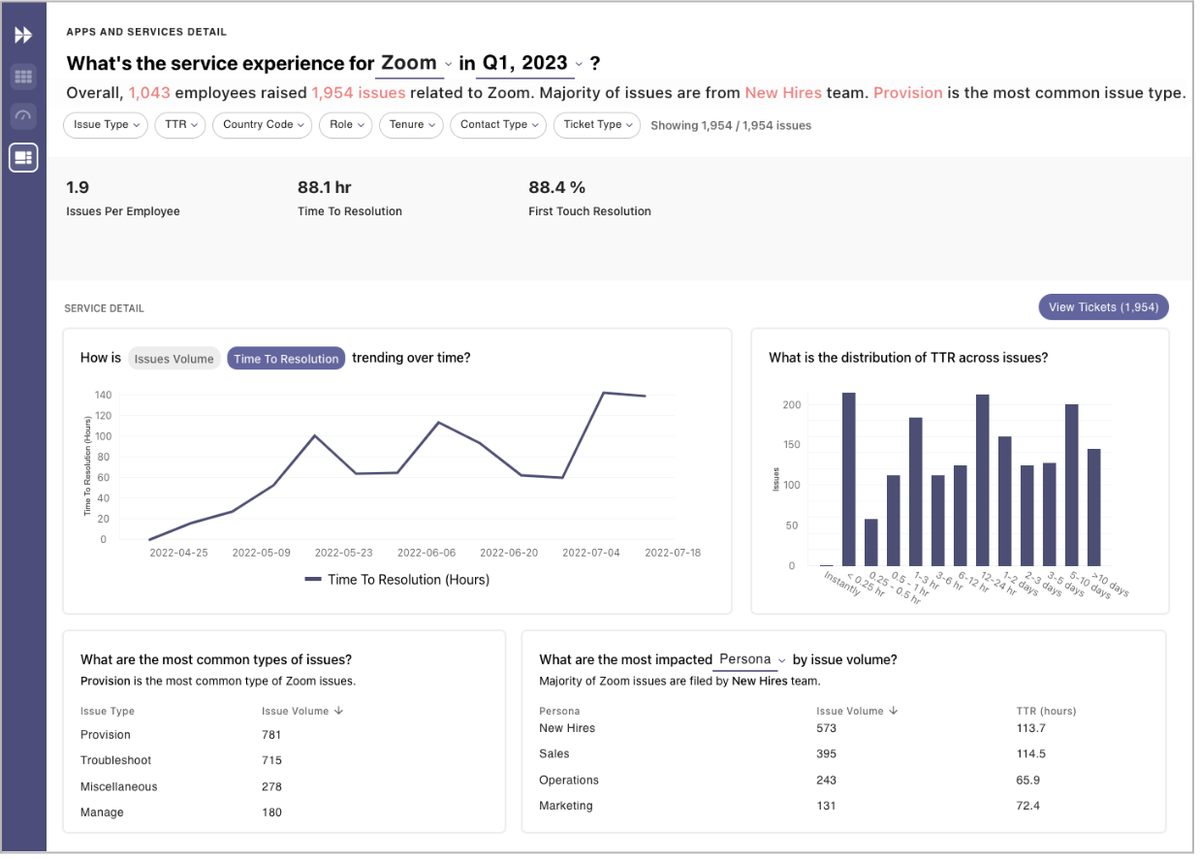1200x859 pixels.
Task: Click the highlighted New Hires link in the summary
Action: click(x=783, y=92)
